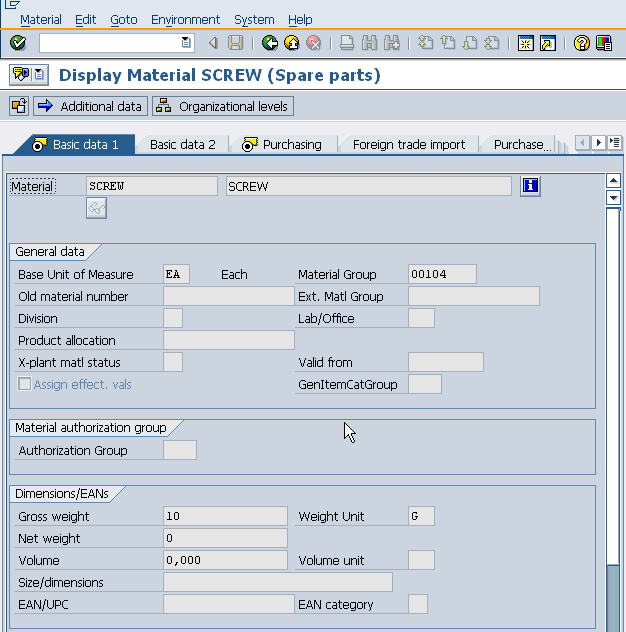Switch to the Purchasing tab
The height and width of the screenshot is (632, 626).
[x=291, y=144]
